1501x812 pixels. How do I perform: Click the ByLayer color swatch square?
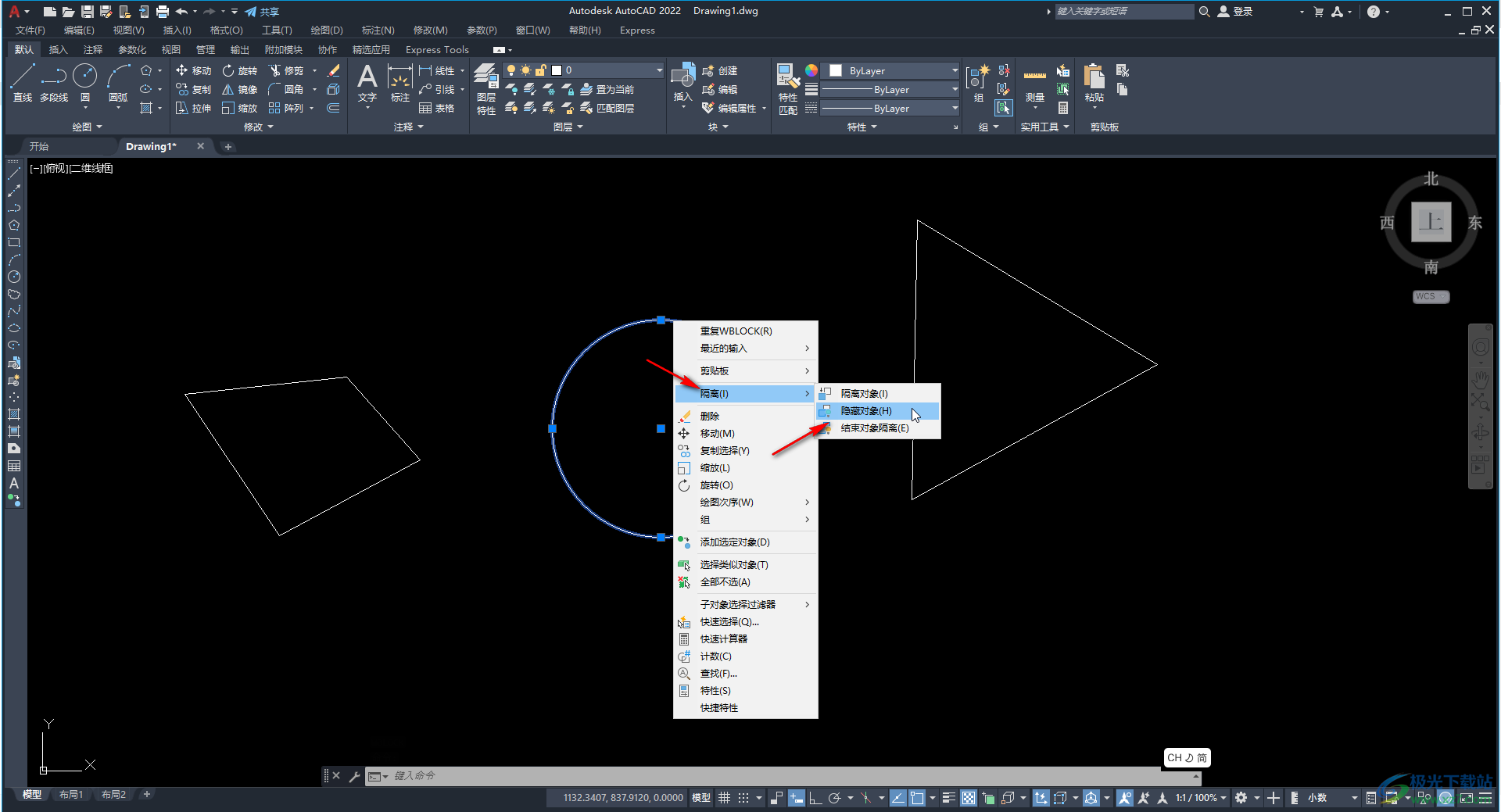pyautogui.click(x=836, y=70)
